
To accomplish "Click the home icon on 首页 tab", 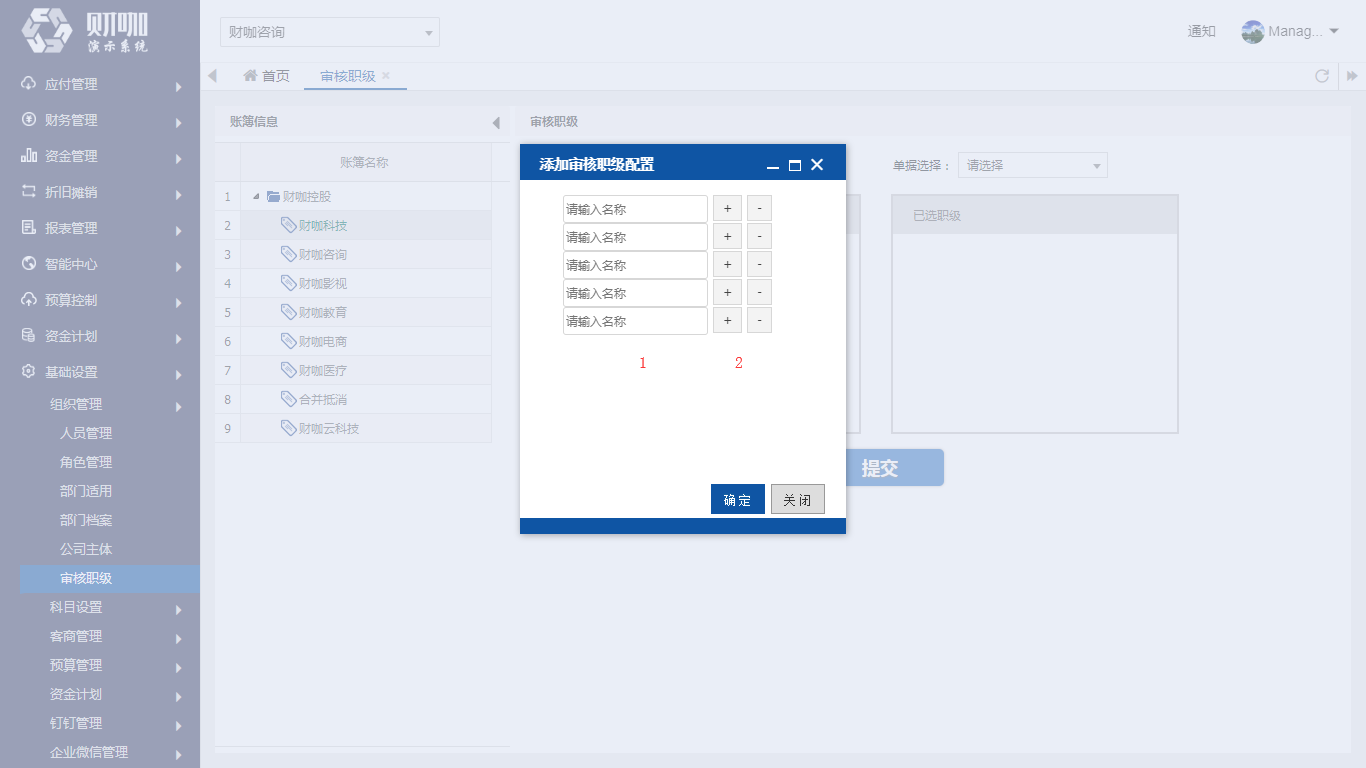I will (x=251, y=76).
